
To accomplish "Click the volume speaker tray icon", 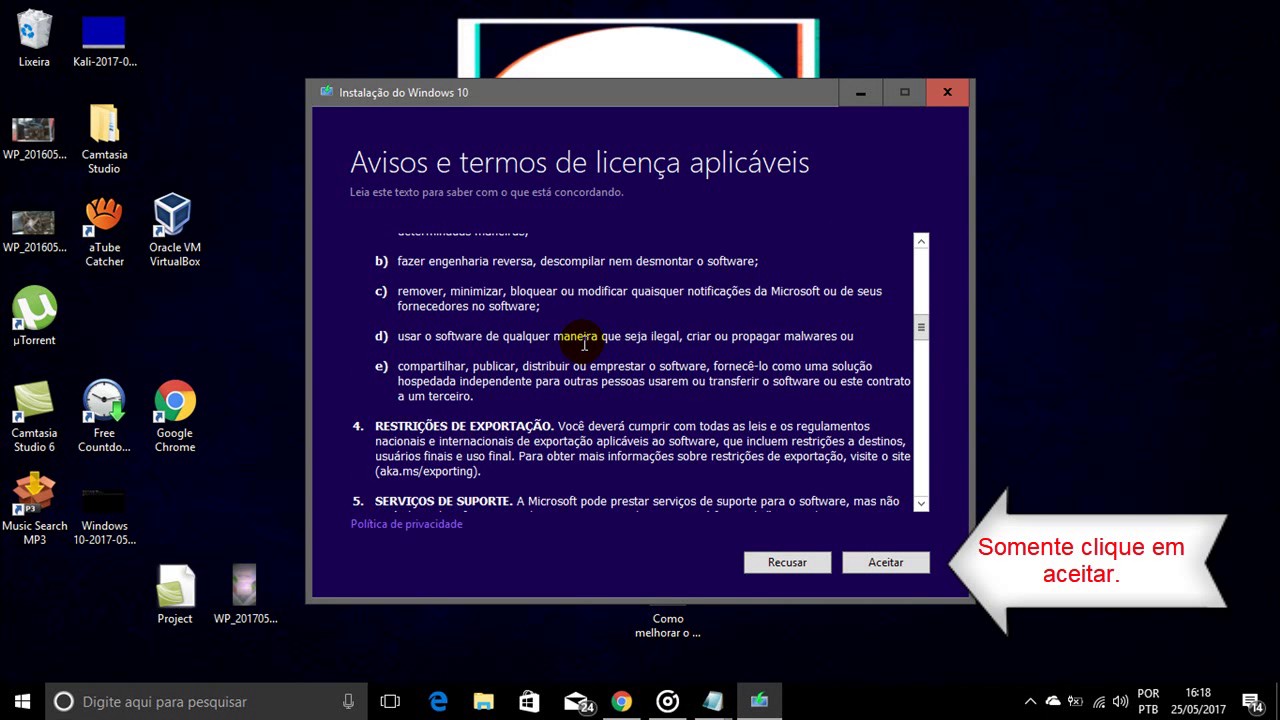I will (1122, 701).
